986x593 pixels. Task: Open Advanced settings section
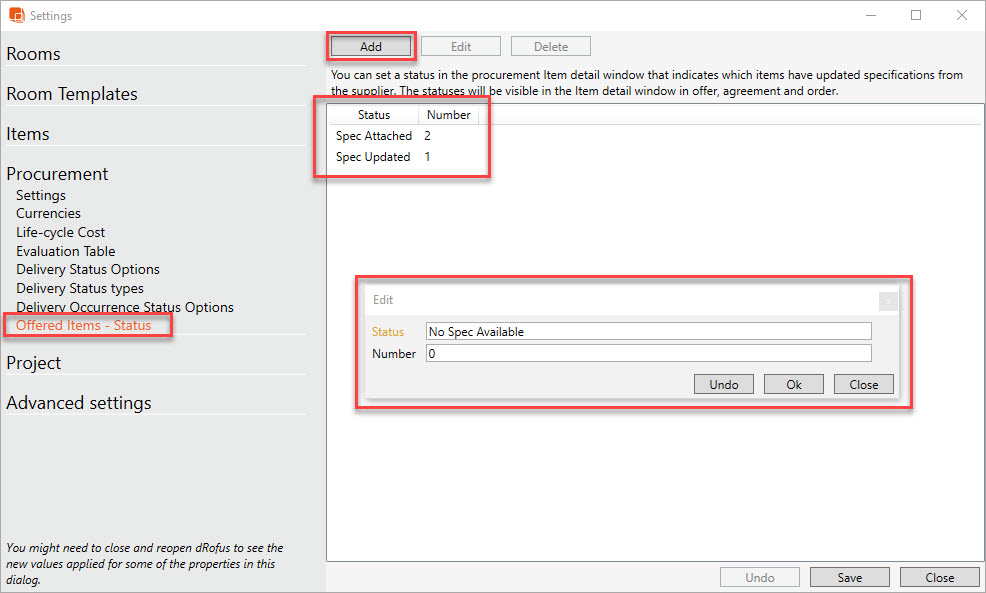click(79, 403)
